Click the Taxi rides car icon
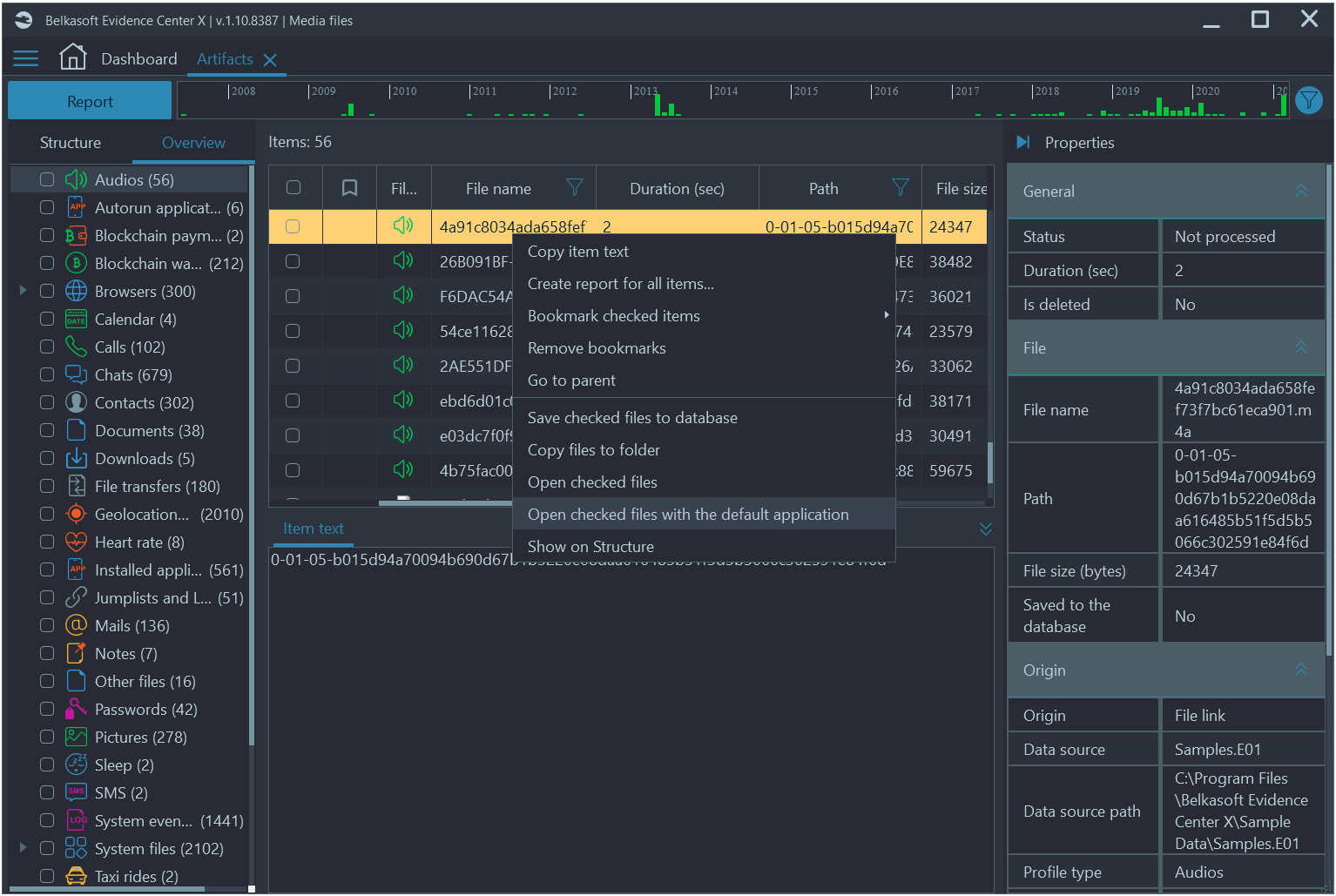This screenshot has width=1336, height=896. click(77, 876)
